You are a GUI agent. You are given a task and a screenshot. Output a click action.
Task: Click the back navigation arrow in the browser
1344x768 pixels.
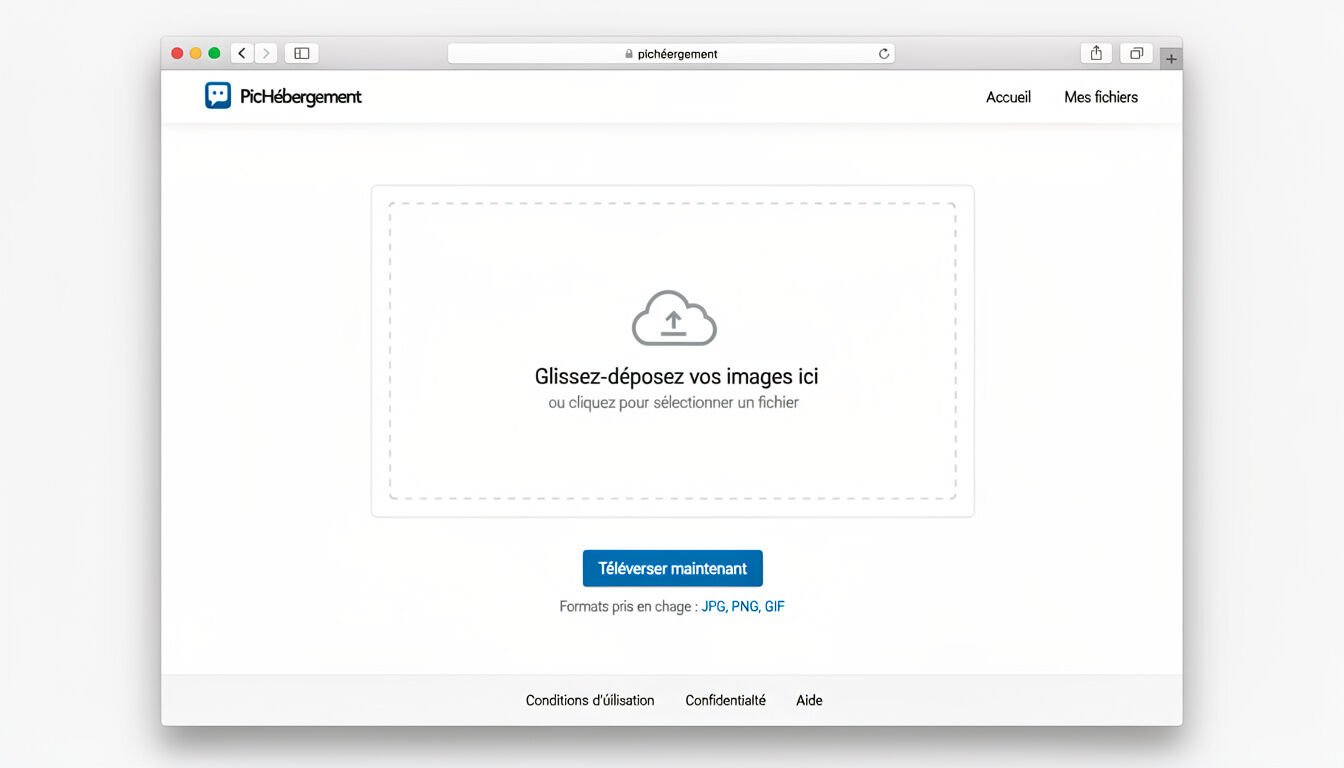point(241,52)
